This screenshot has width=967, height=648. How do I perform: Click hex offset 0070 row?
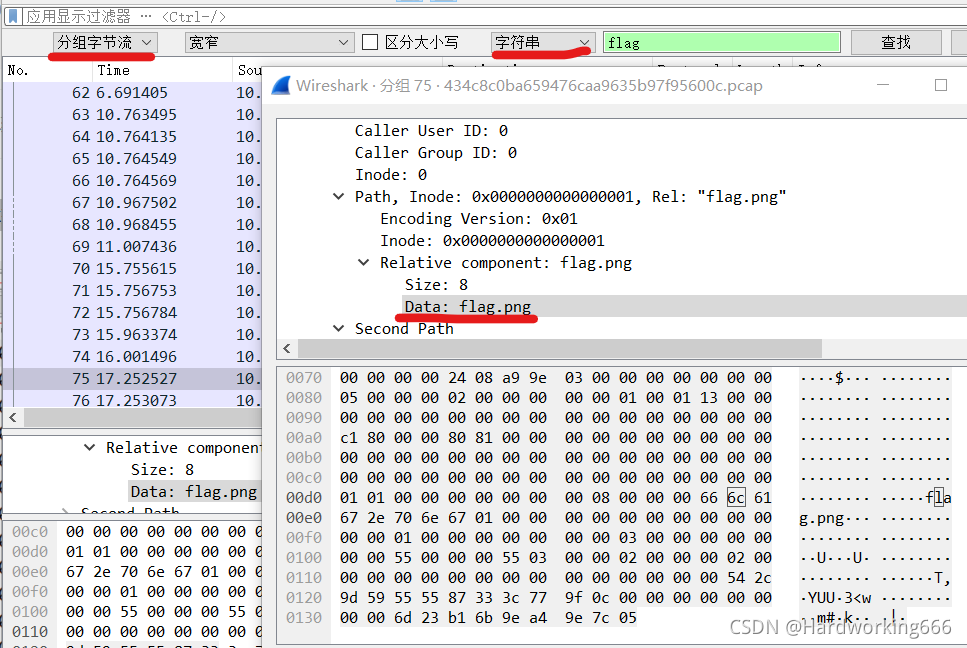pos(304,378)
